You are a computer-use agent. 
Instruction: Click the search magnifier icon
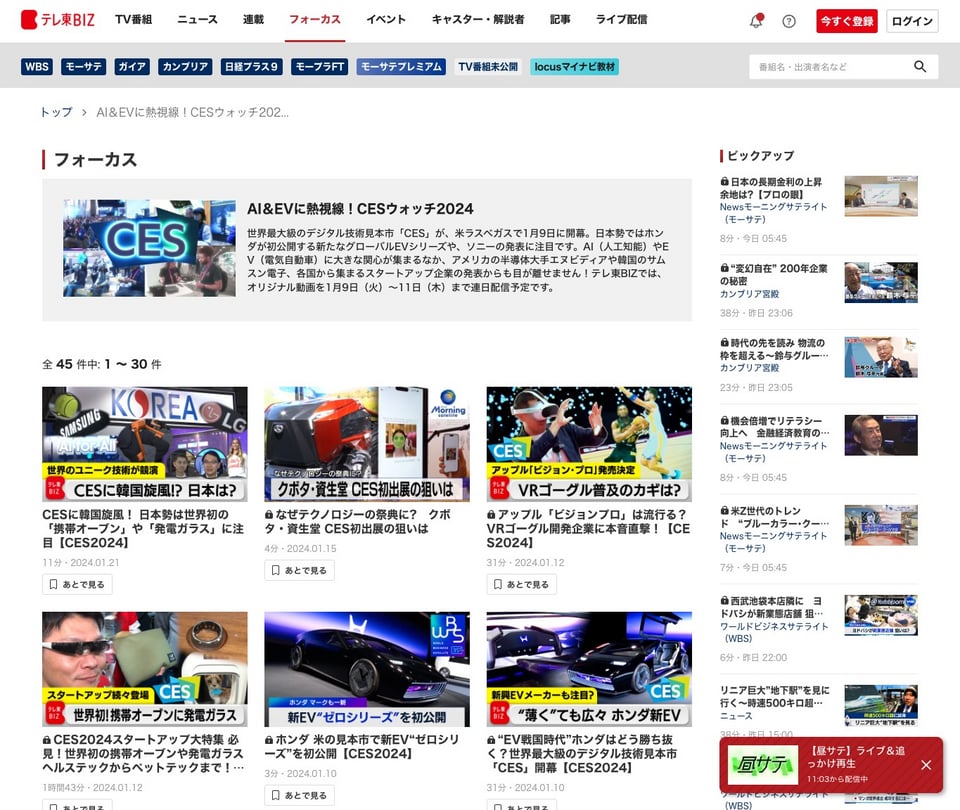[920, 67]
